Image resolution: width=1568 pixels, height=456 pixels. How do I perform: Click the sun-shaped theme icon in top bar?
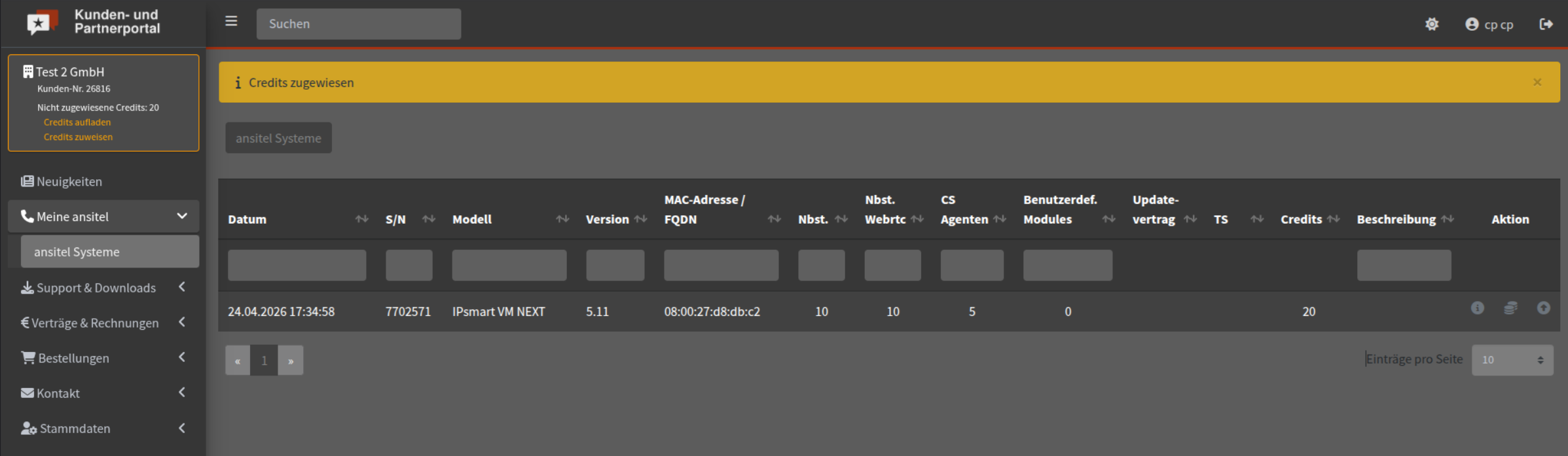click(1432, 24)
